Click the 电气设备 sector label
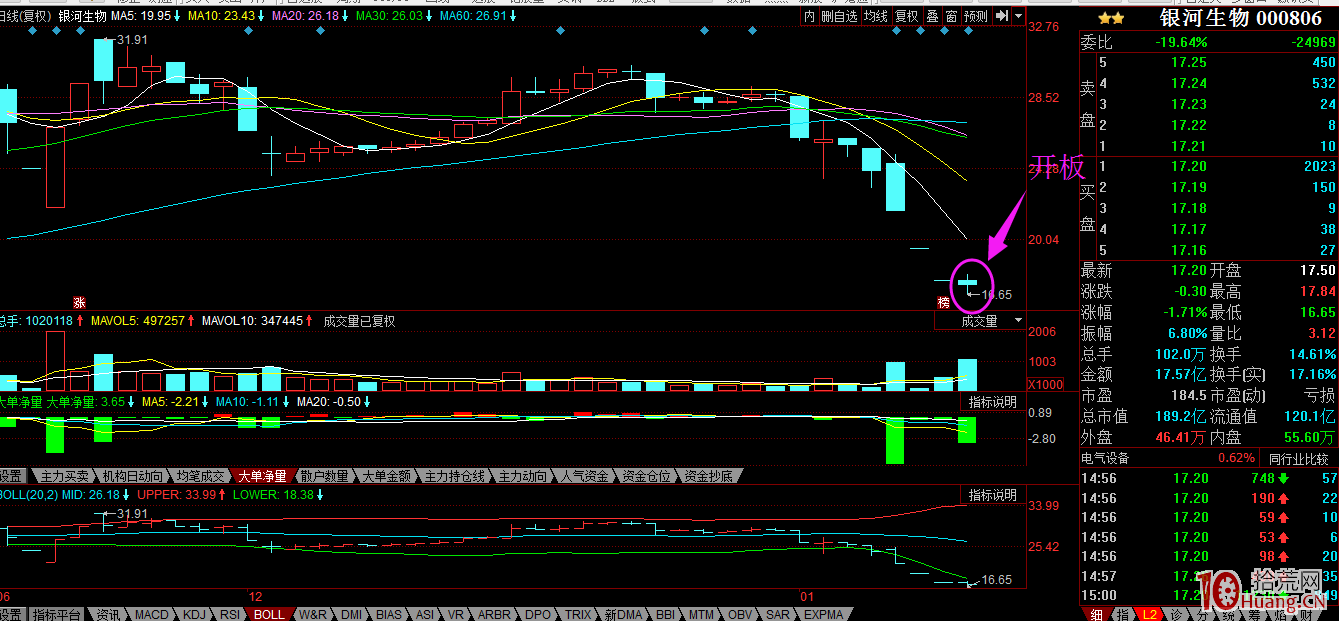 tap(1105, 458)
